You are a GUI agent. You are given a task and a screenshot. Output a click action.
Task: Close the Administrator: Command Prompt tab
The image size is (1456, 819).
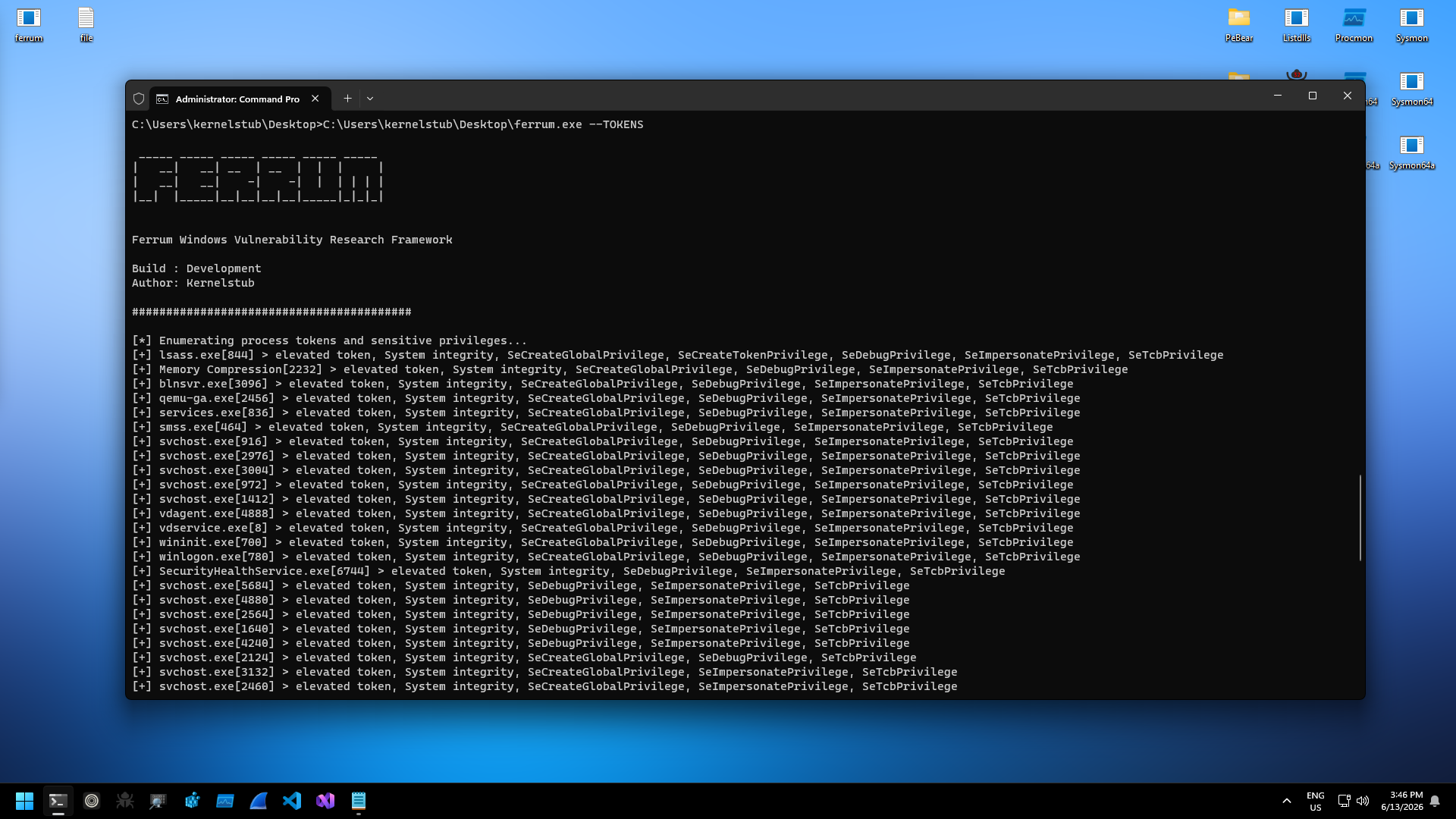coord(315,99)
